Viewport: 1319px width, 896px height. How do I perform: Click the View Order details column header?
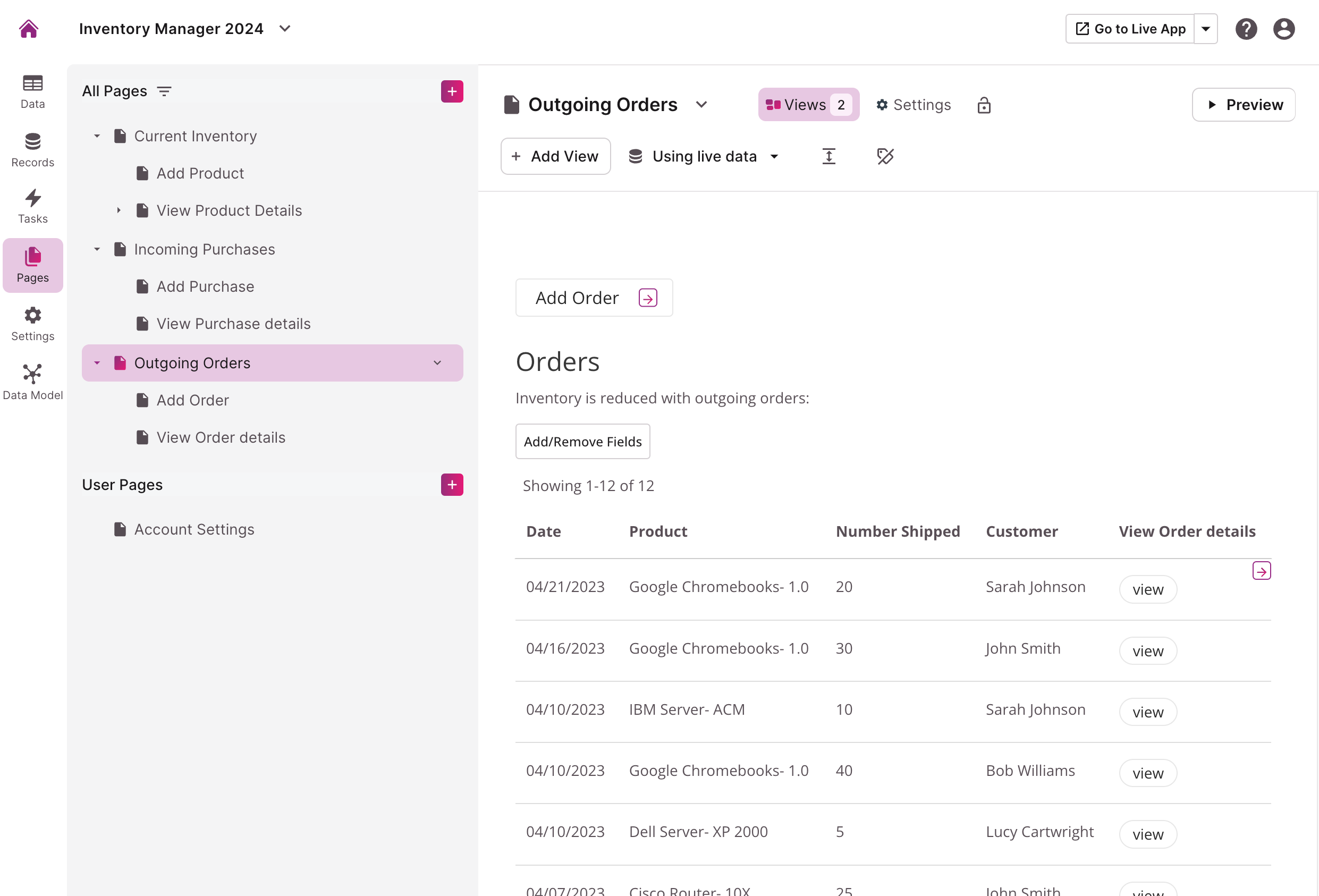(x=1187, y=531)
